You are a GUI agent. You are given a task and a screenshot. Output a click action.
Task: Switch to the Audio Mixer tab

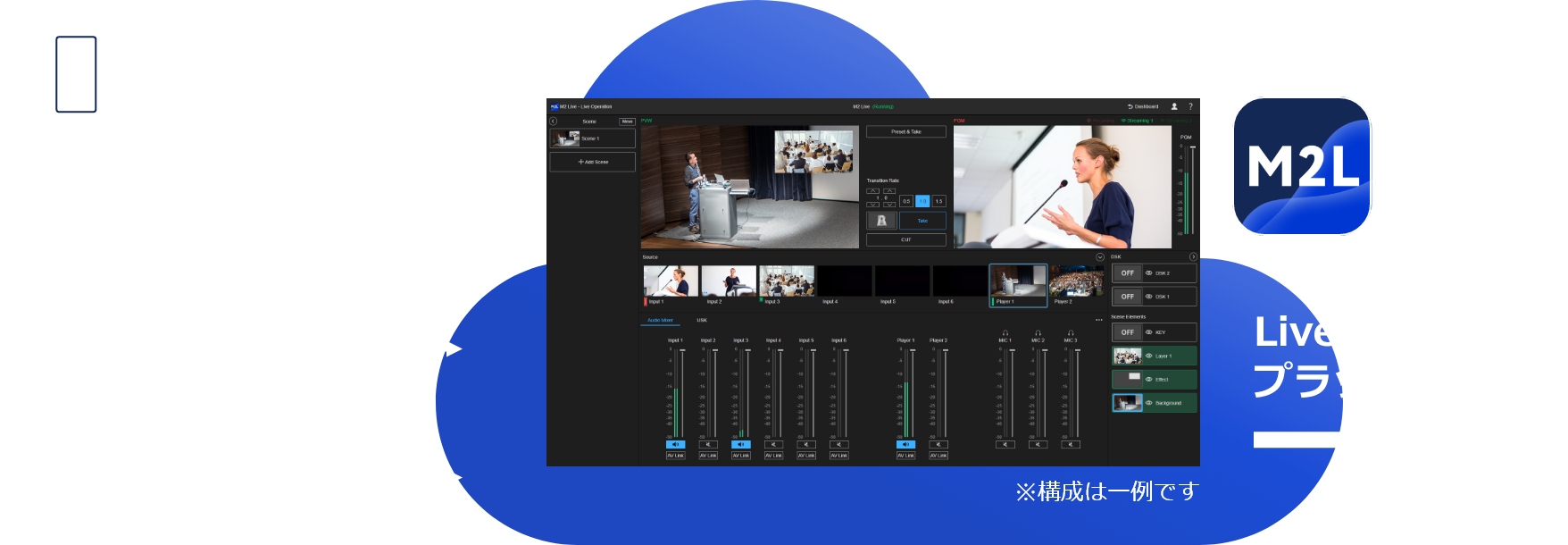pos(661,320)
